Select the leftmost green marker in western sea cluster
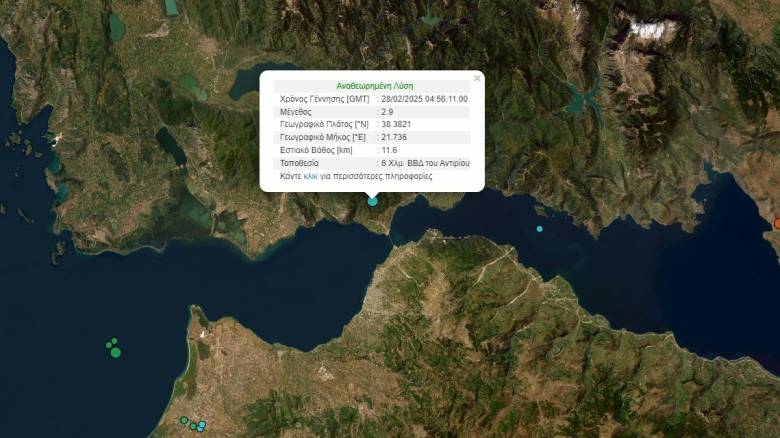The image size is (780, 438). point(108,345)
